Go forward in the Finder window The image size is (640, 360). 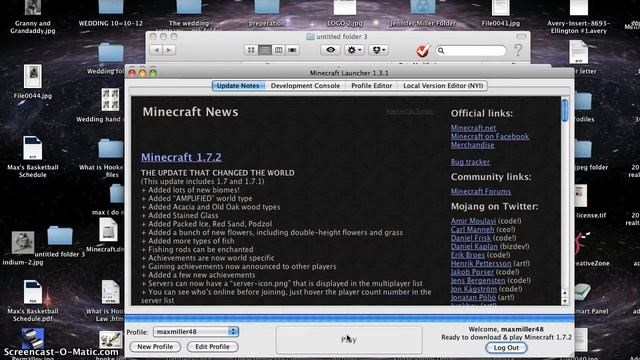pos(169,50)
